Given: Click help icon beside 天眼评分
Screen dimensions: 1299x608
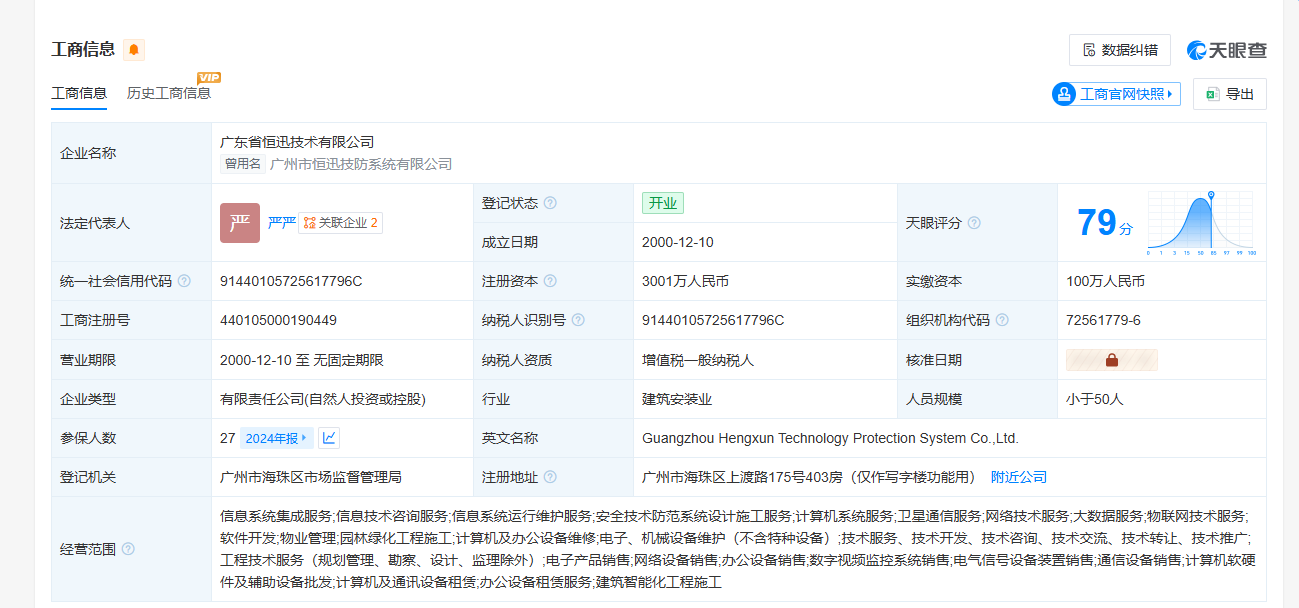Looking at the screenshot, I should pos(974,223).
